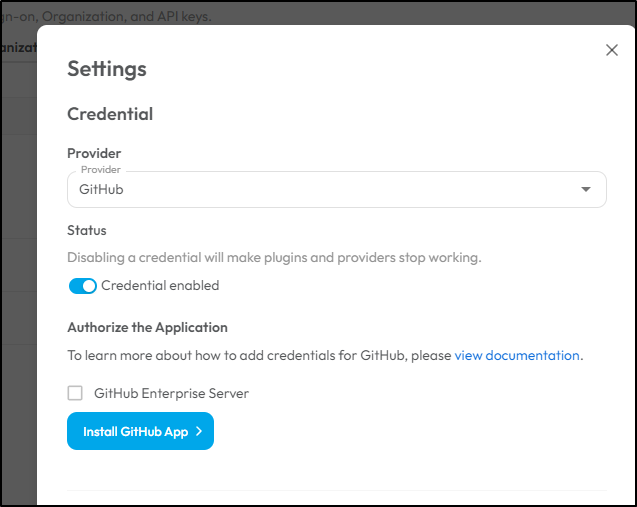Screen dimensions: 637x507
Task: Click the caret arrow in the Provider field
Action: pos(585,189)
